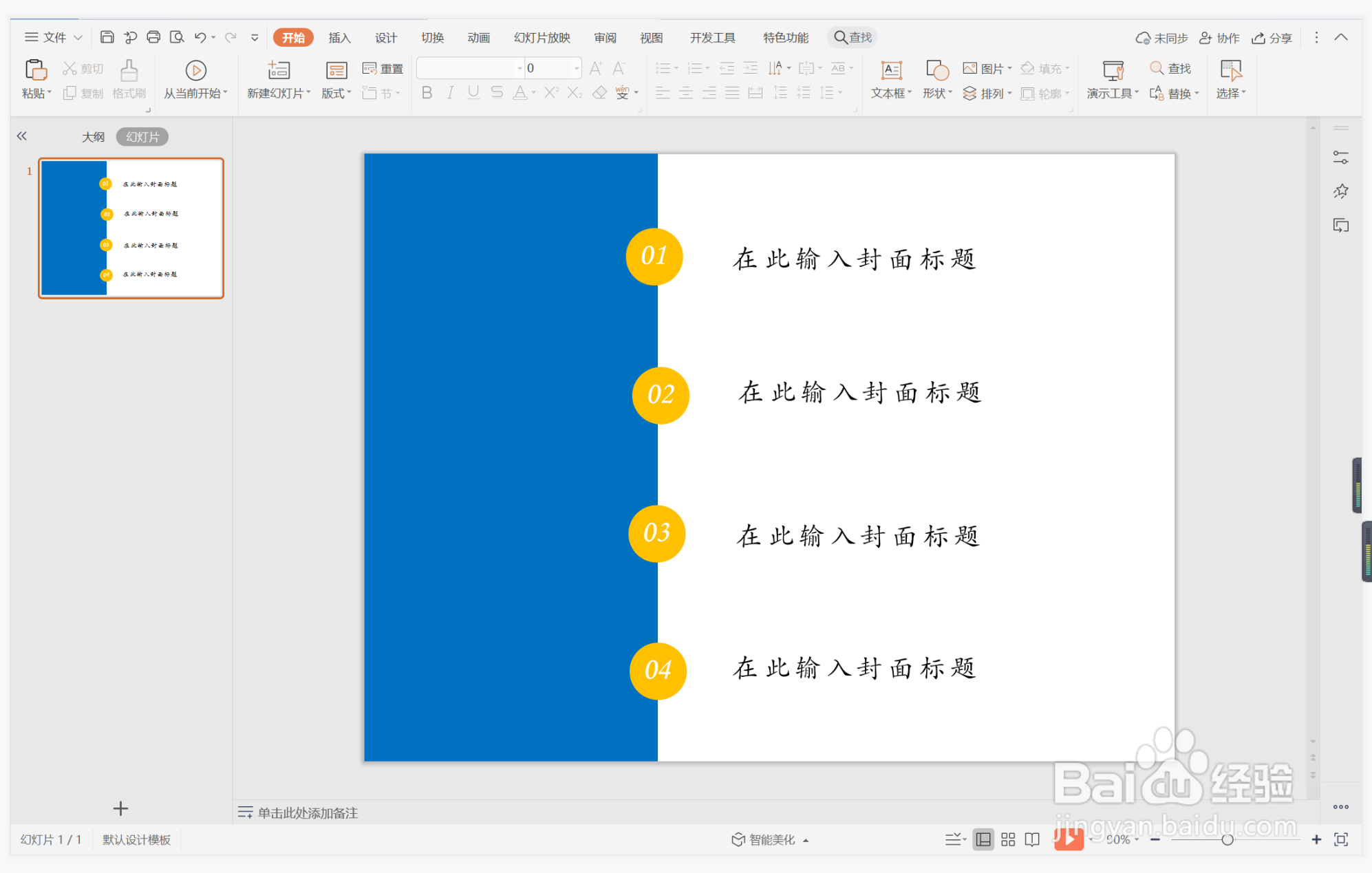This screenshot has width=1372, height=873.
Task: Toggle italic formatting
Action: [x=450, y=93]
